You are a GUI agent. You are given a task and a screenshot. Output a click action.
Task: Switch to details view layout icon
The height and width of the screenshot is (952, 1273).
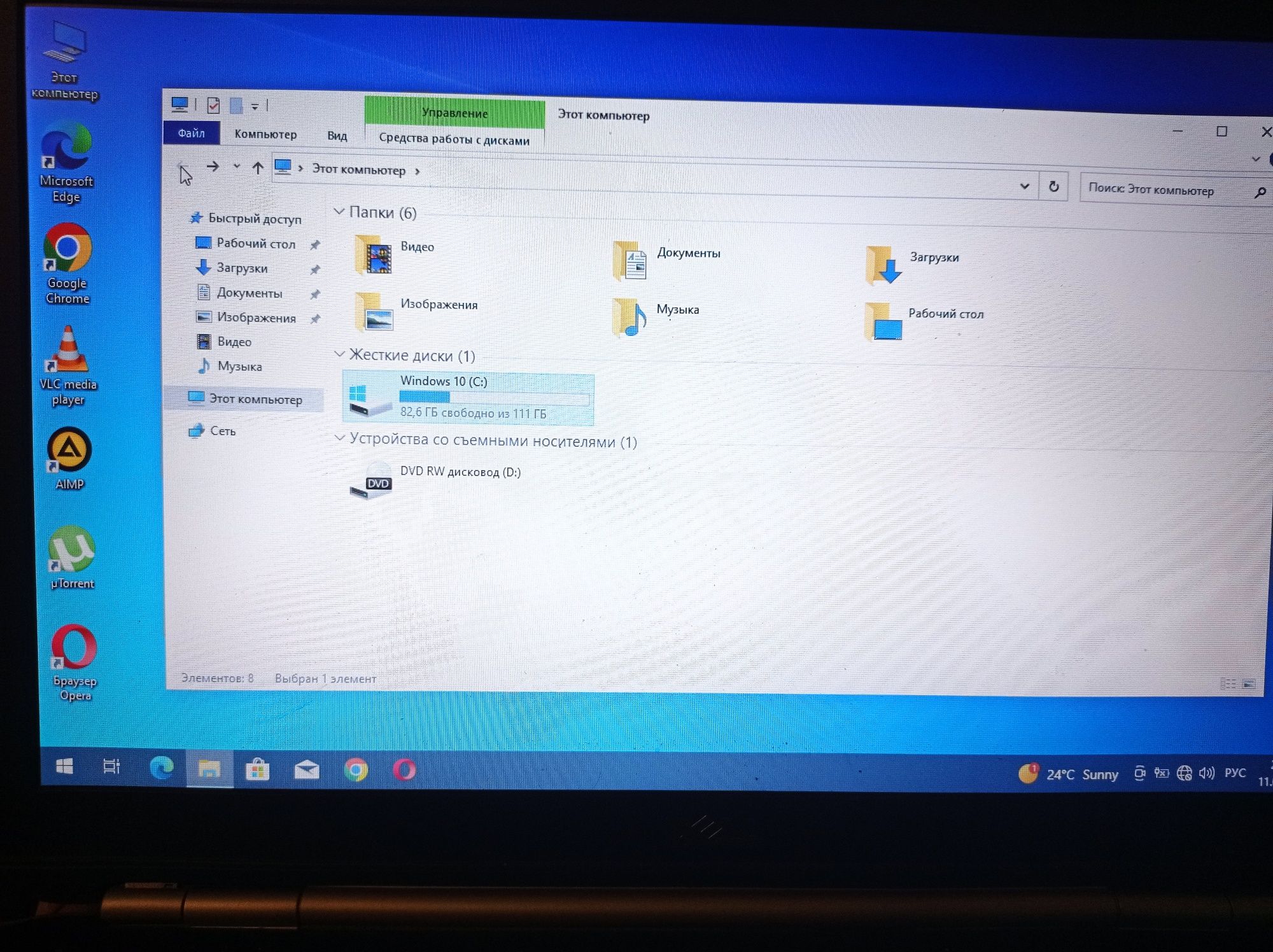coord(1228,683)
